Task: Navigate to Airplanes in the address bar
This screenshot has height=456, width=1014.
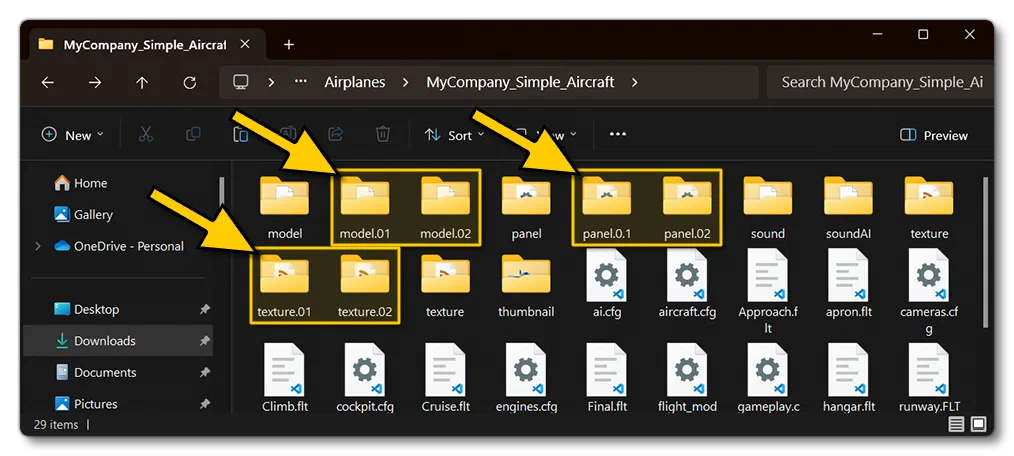Action: (354, 82)
